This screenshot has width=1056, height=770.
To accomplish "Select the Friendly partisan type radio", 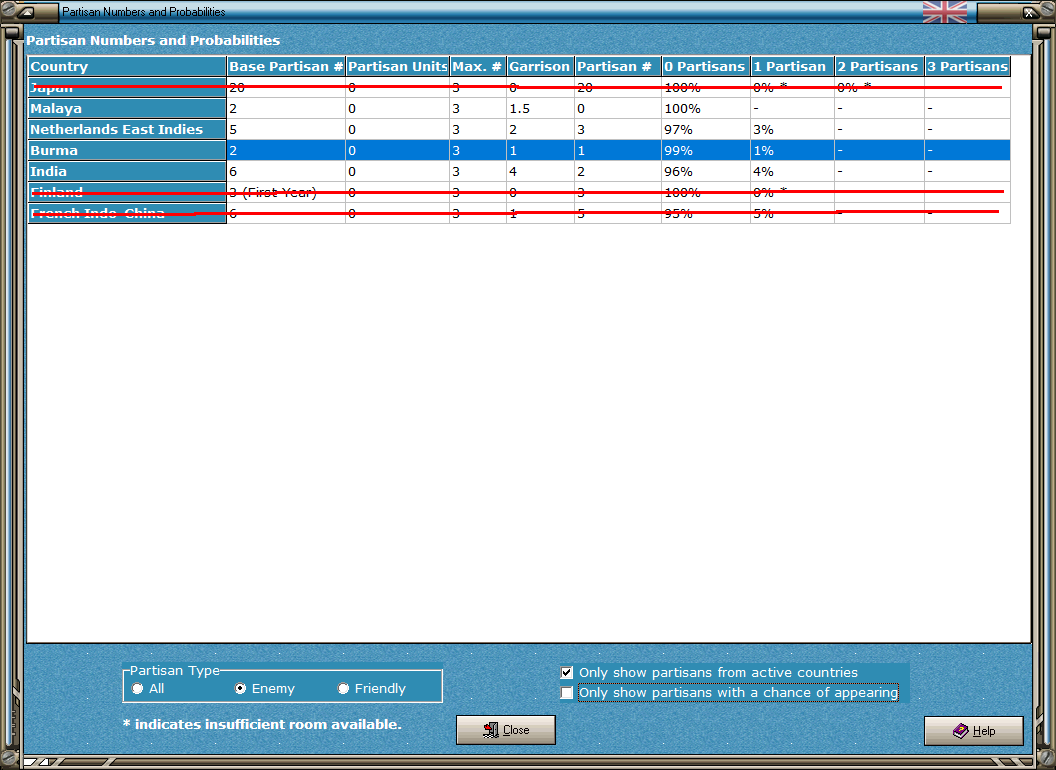I will 343,688.
